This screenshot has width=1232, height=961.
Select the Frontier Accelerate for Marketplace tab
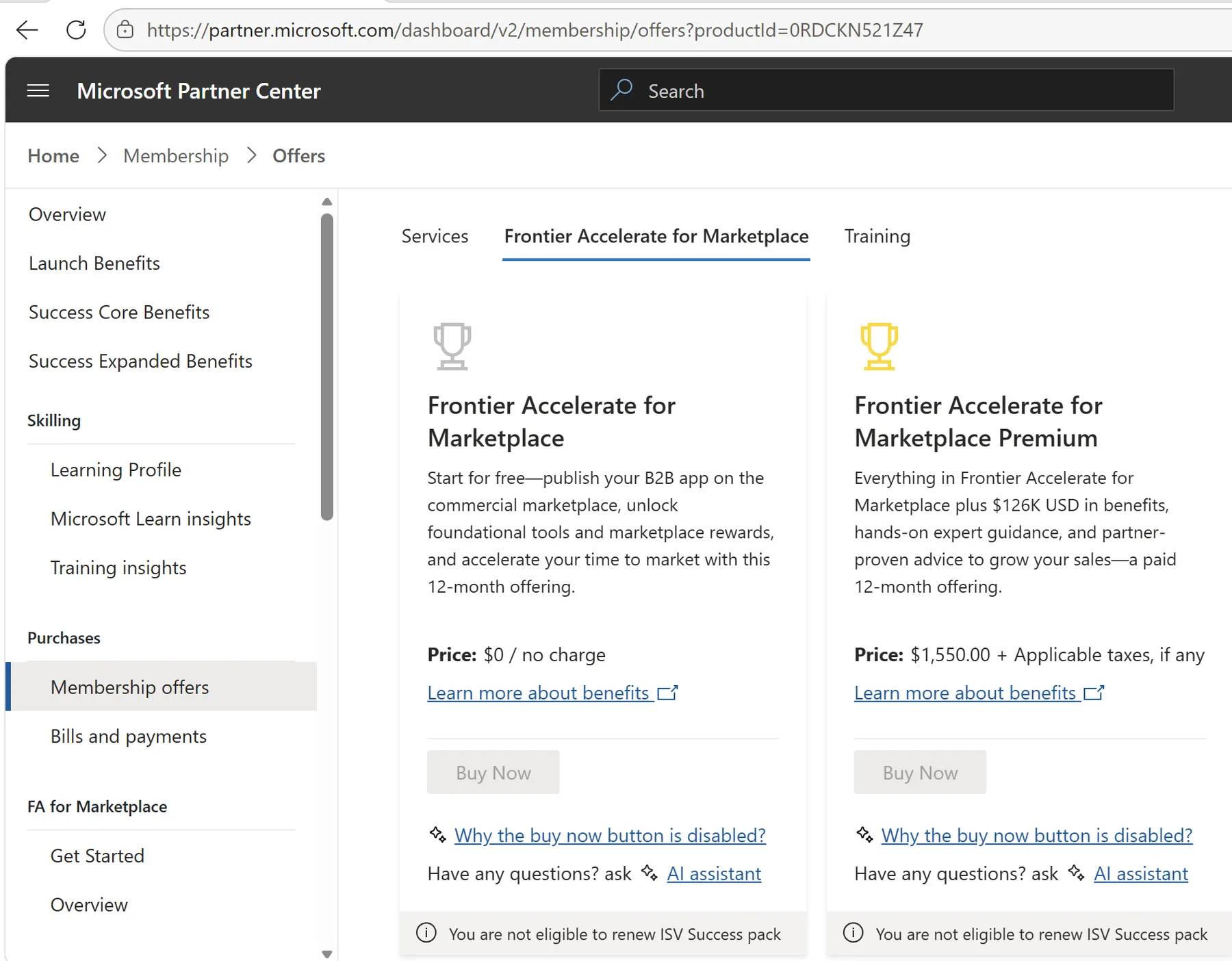(656, 236)
